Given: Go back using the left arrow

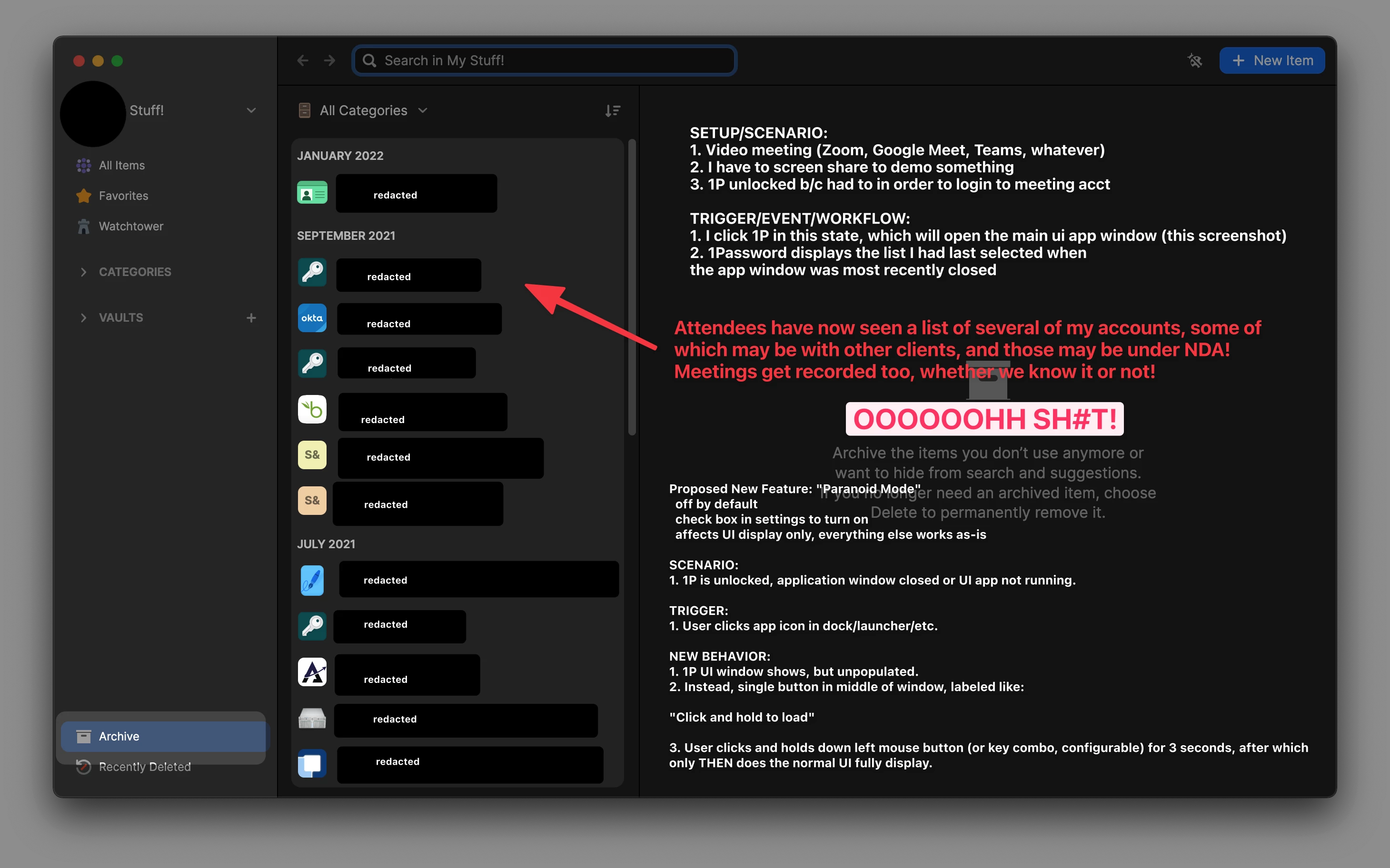Looking at the screenshot, I should point(303,60).
